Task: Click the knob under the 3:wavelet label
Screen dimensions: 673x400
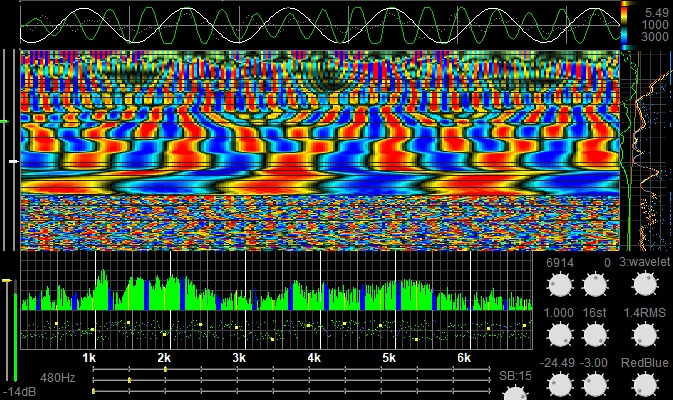Action: 645,285
